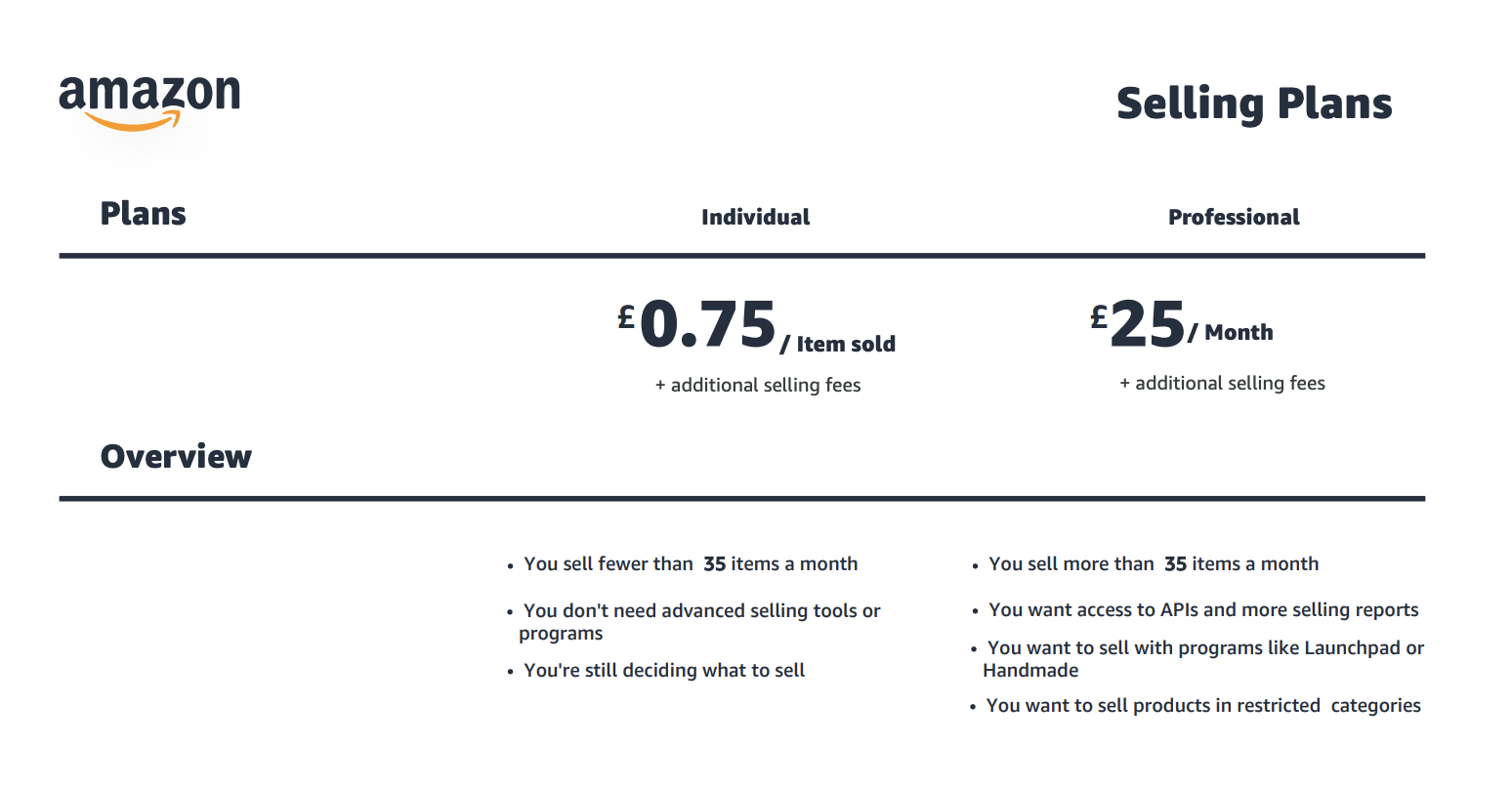Viewport: 1512px width, 787px height.
Task: Click additional selling fees under Professional price
Action: pyautogui.click(x=1222, y=383)
